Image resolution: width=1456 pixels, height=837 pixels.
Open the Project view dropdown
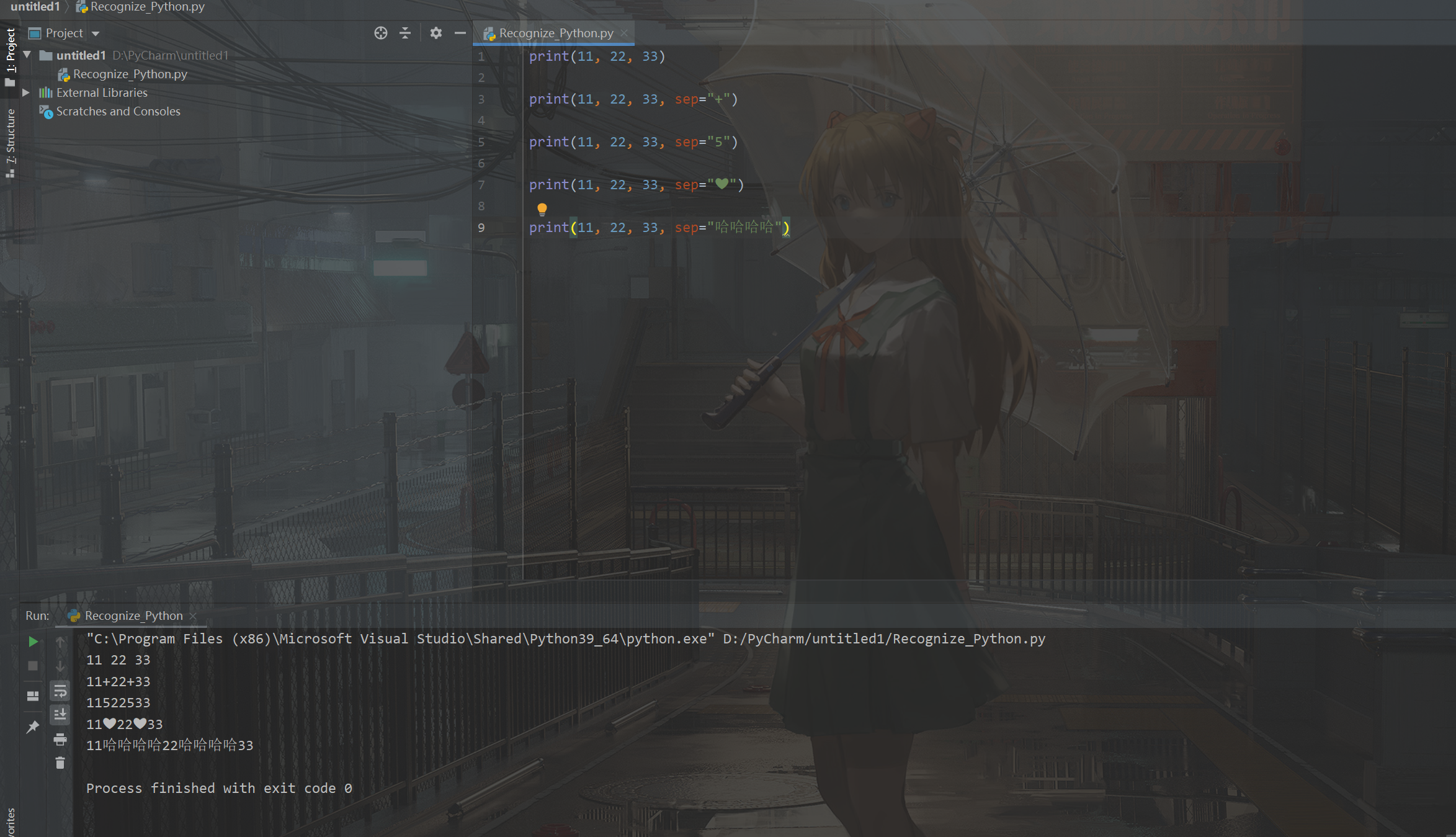pos(96,34)
